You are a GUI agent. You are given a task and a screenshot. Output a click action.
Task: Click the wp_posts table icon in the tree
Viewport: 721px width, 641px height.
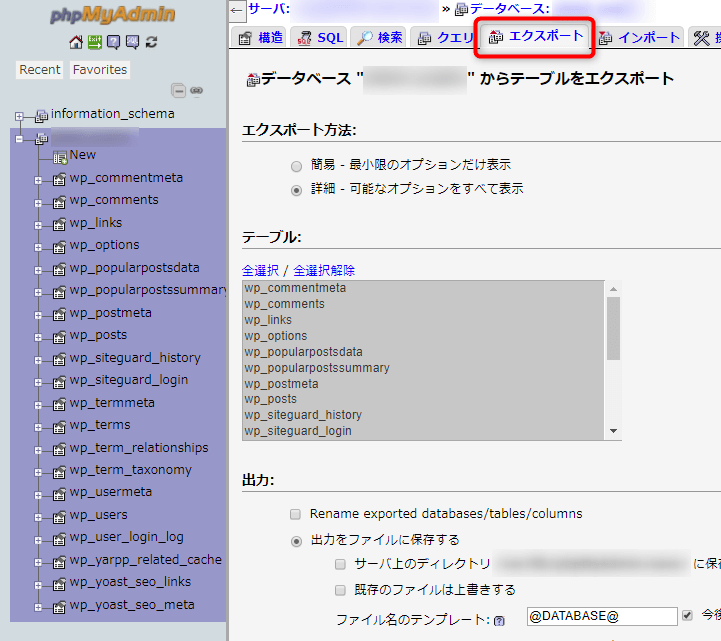(x=59, y=338)
